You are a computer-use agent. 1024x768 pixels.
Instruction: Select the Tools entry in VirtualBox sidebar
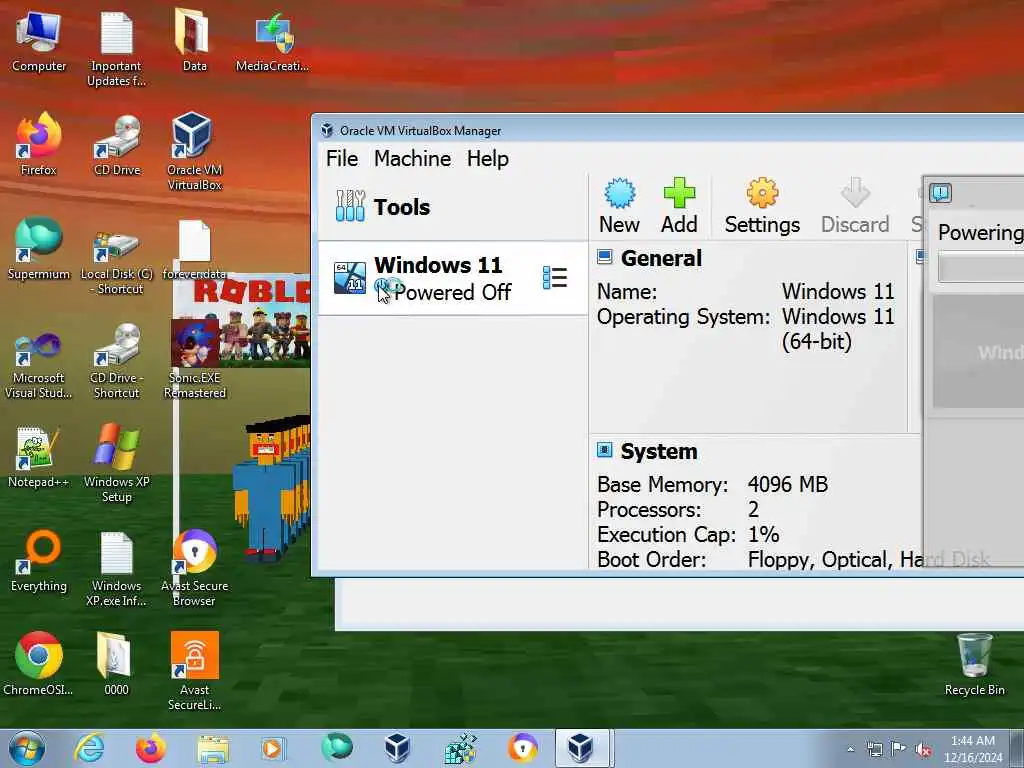pyautogui.click(x=453, y=207)
